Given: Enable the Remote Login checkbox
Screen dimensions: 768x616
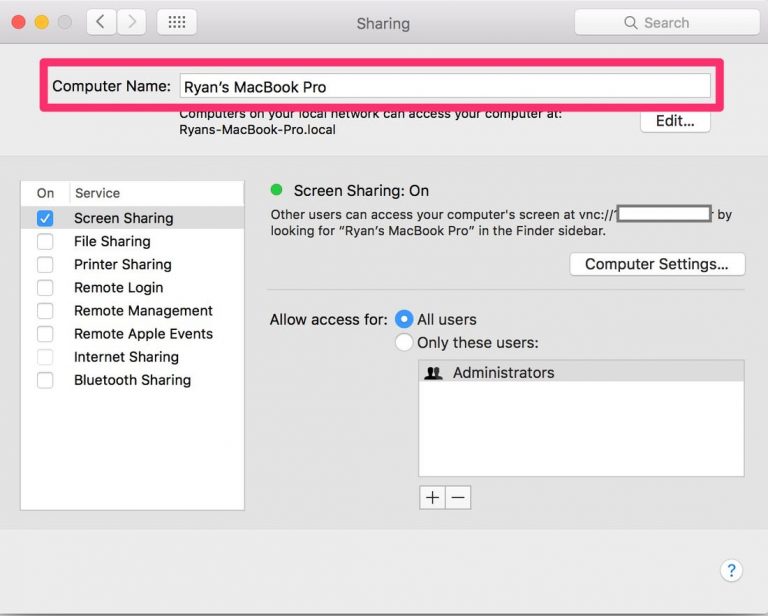Looking at the screenshot, I should 45,287.
